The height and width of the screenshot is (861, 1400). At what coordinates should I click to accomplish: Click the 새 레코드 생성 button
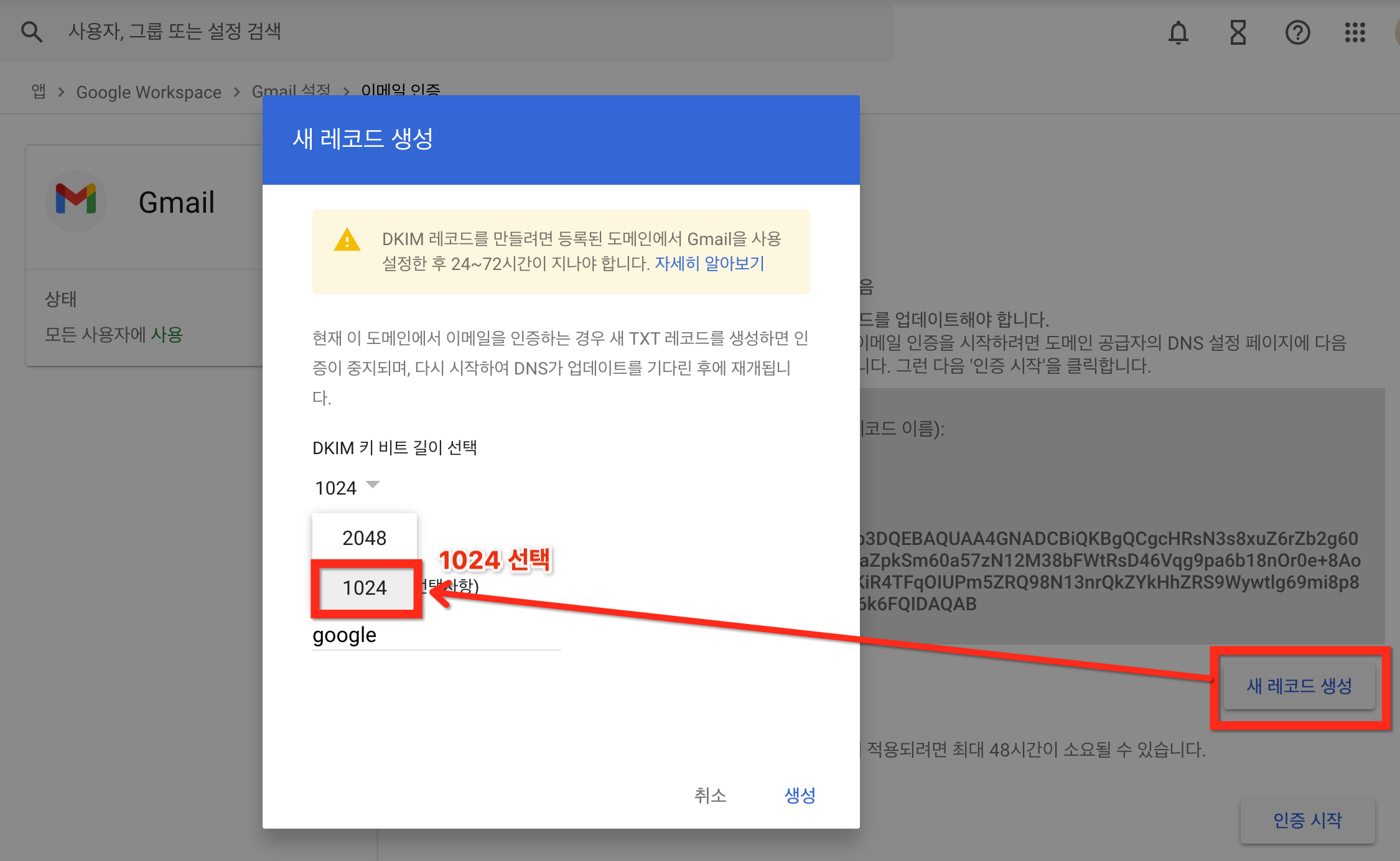1299,686
